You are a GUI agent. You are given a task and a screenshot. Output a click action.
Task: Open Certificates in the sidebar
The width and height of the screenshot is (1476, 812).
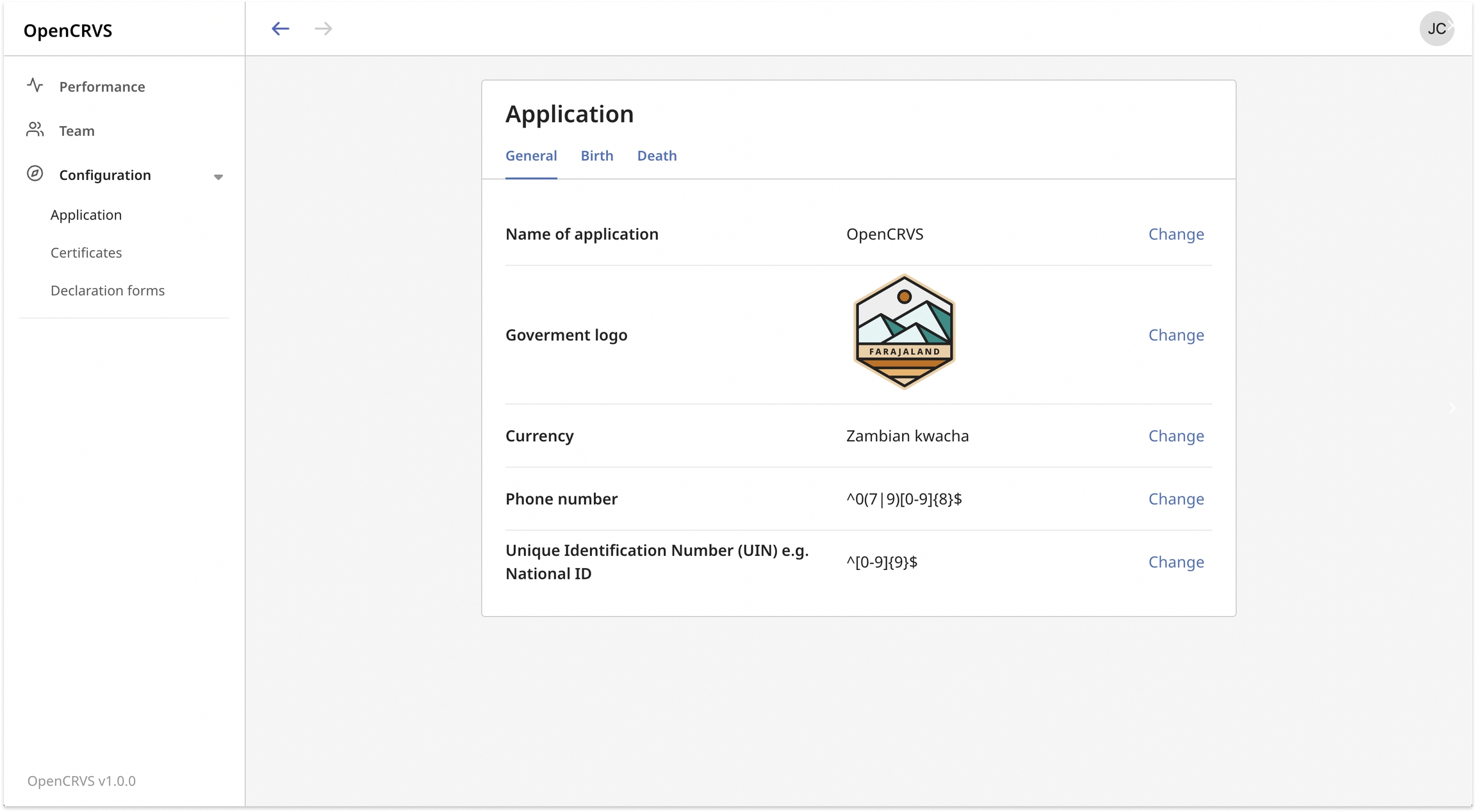coord(86,253)
